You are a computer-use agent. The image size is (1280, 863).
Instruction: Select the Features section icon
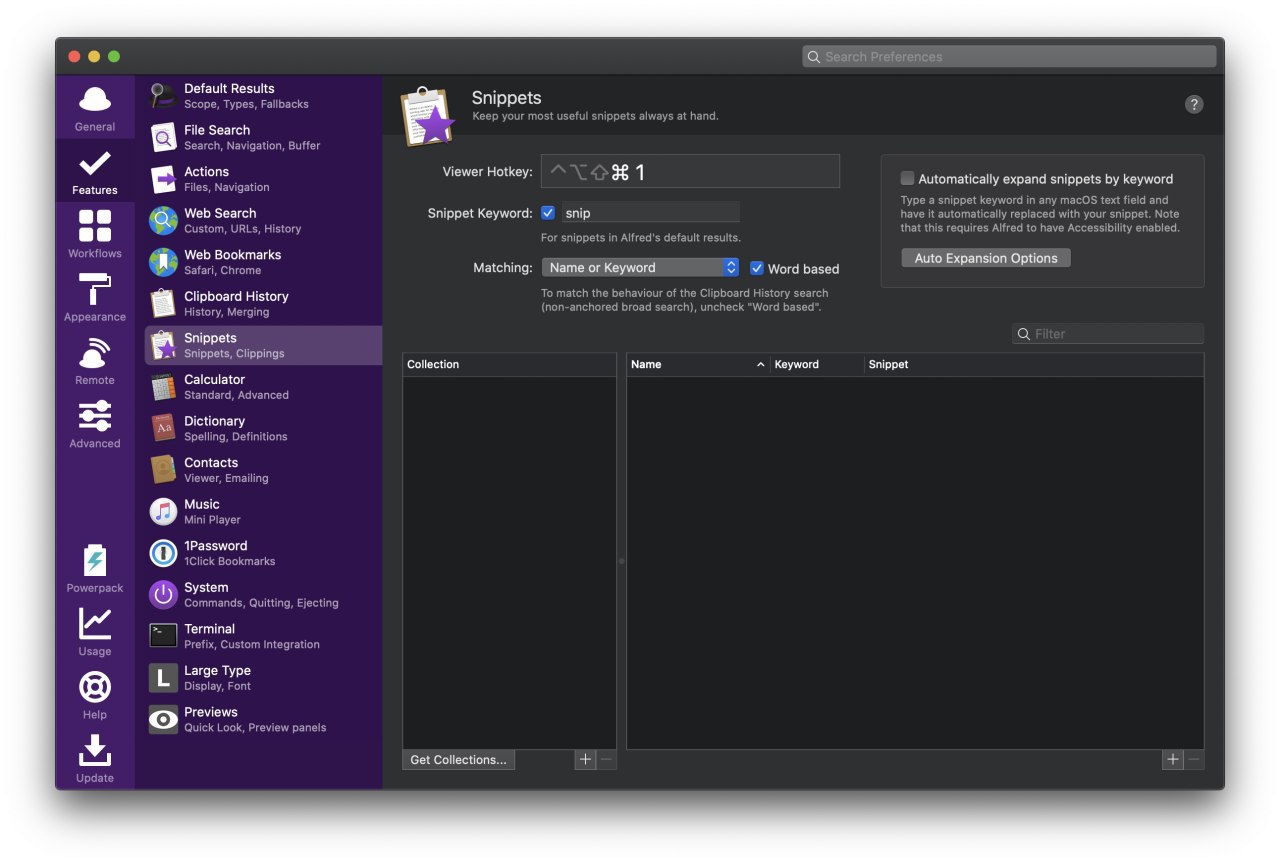click(x=95, y=172)
